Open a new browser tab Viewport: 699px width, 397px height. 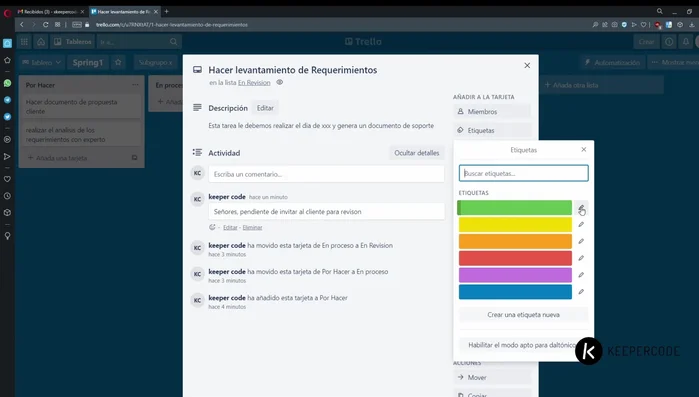[166, 12]
